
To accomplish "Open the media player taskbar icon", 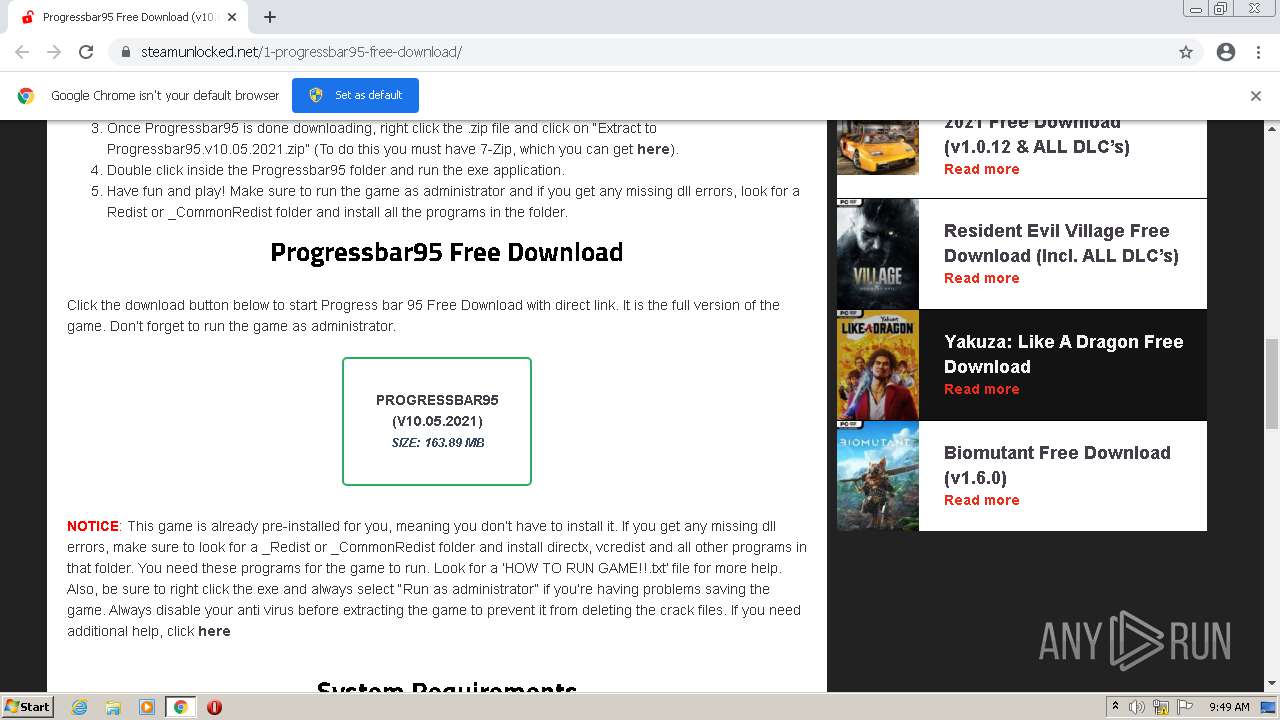I will click(147, 707).
